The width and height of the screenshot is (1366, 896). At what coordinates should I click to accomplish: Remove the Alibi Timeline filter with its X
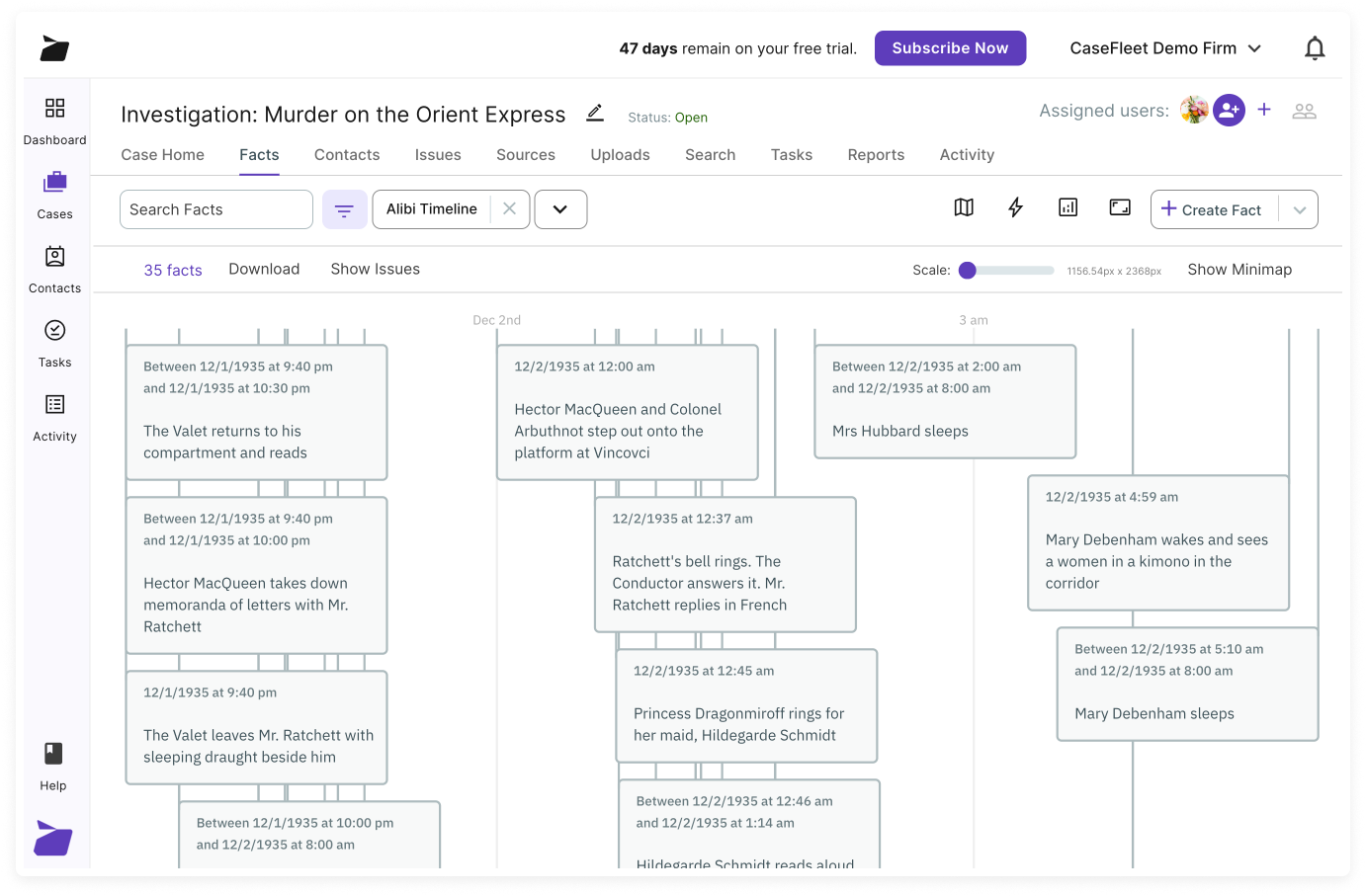pos(510,208)
